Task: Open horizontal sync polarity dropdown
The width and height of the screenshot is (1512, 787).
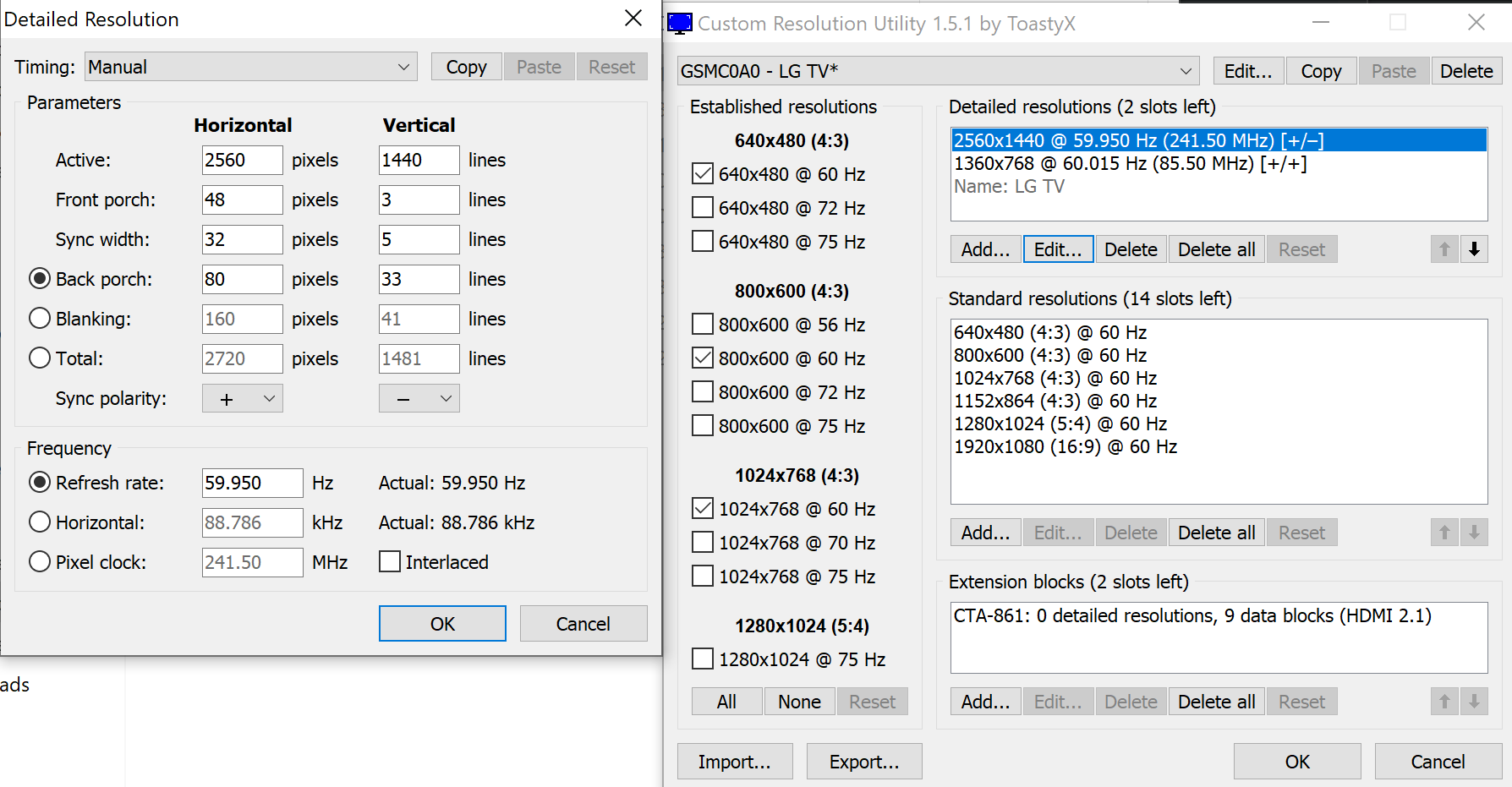Action: (x=243, y=398)
